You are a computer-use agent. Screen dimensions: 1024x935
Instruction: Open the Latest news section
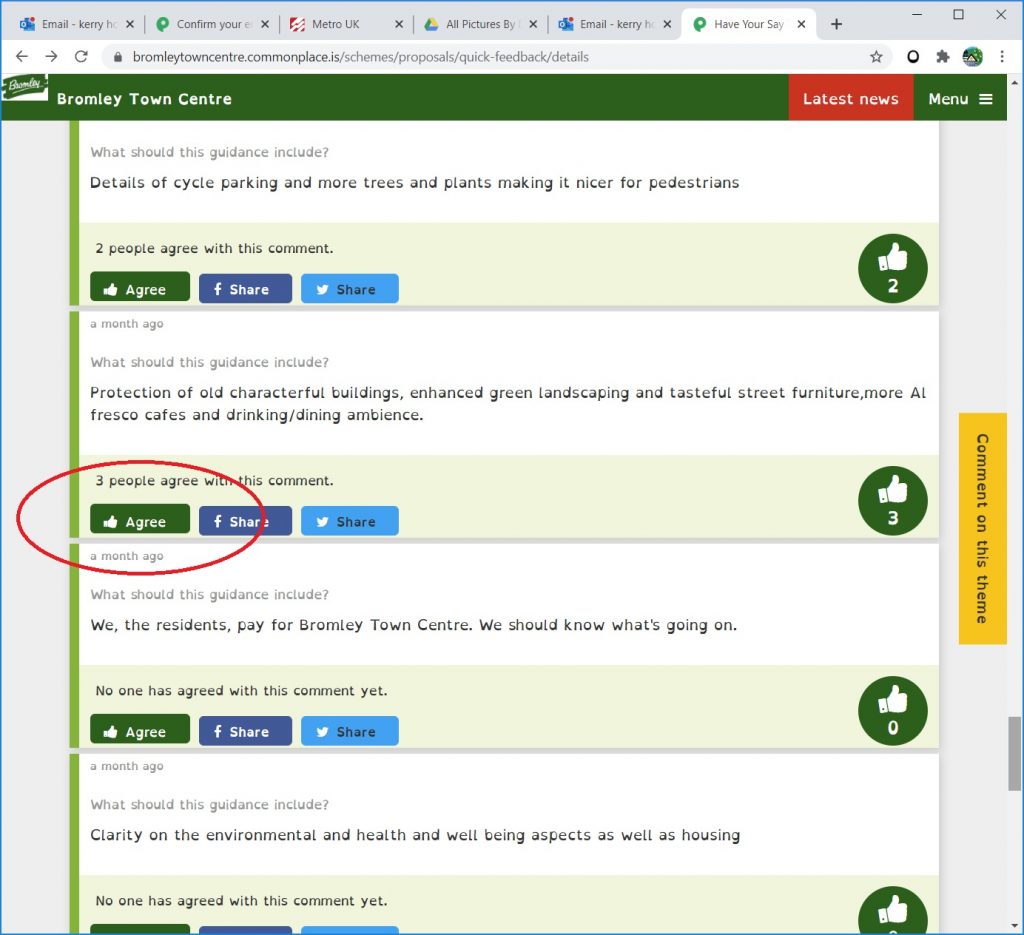851,98
